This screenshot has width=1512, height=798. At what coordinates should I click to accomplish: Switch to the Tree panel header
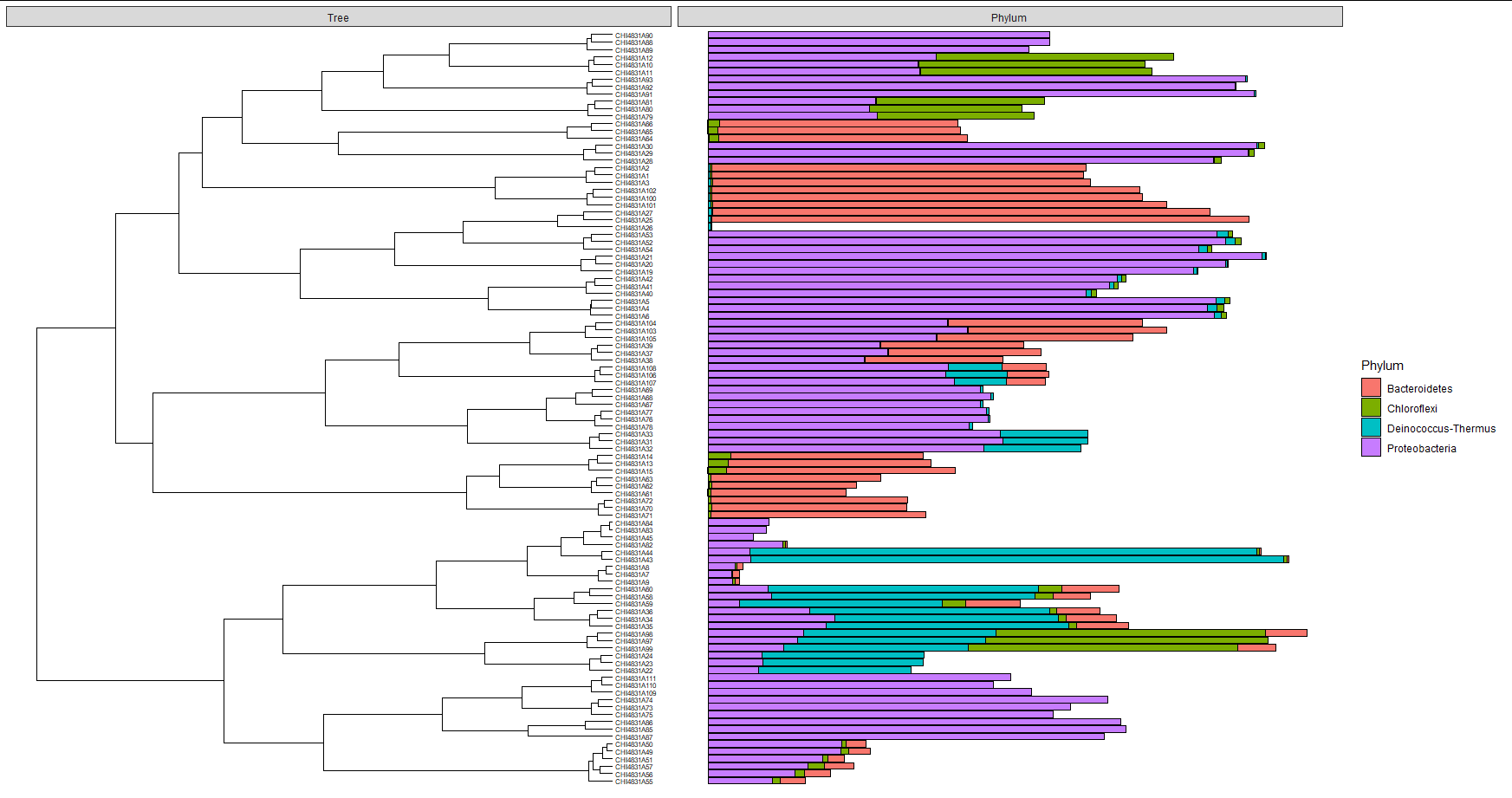(x=337, y=16)
